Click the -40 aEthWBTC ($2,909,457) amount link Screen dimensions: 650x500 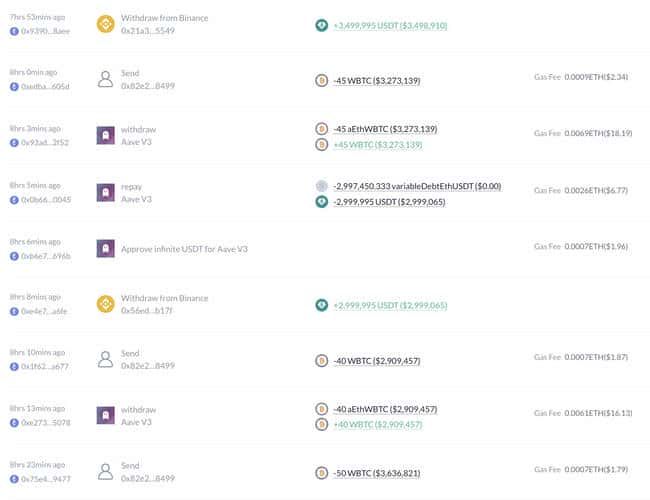pos(384,408)
